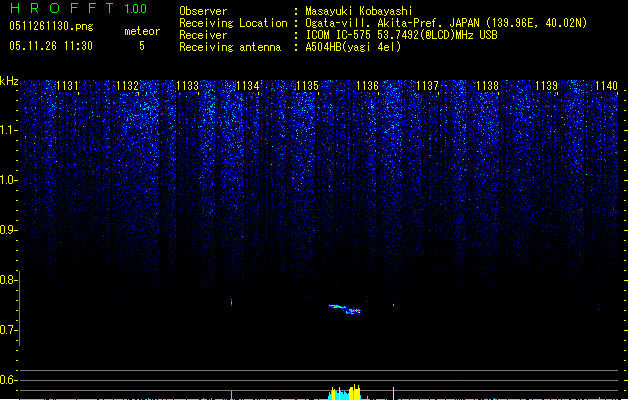629x400 pixels.
Task: Click the 1135 time marker
Action: click(x=307, y=86)
